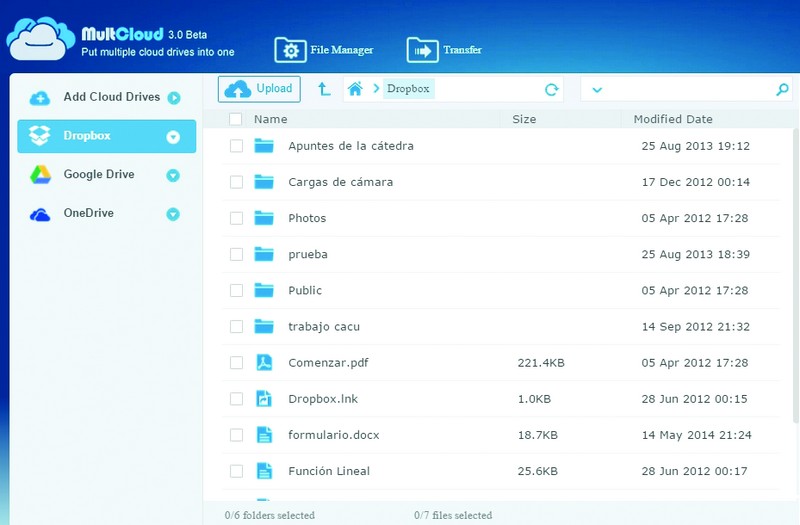
Task: Sort by the Name column header
Action: tap(270, 119)
